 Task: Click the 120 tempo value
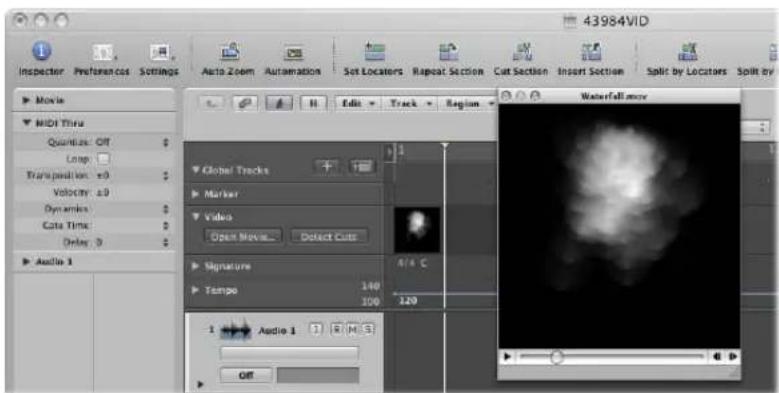408,301
